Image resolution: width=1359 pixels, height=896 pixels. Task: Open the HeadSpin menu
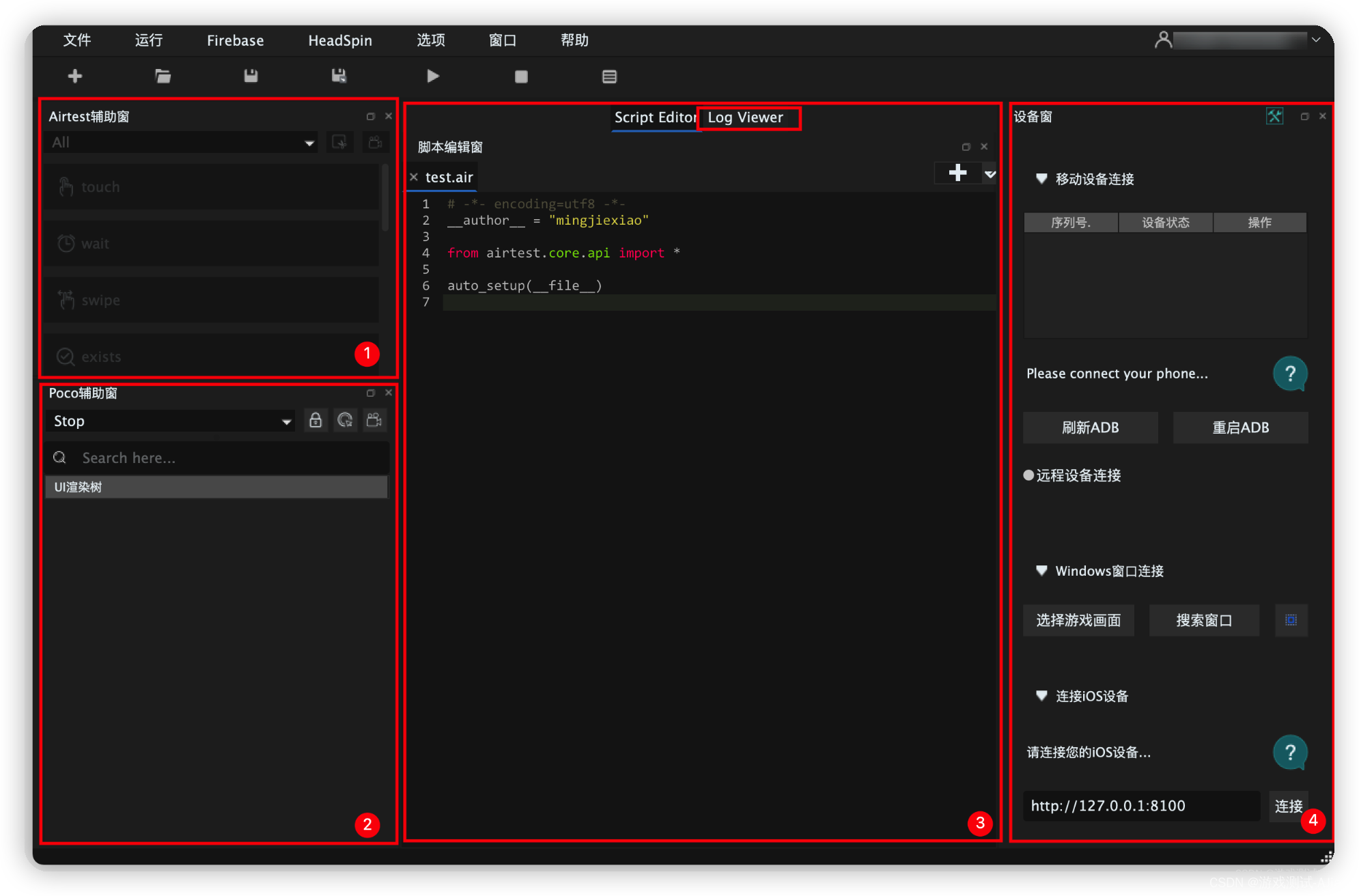click(340, 40)
